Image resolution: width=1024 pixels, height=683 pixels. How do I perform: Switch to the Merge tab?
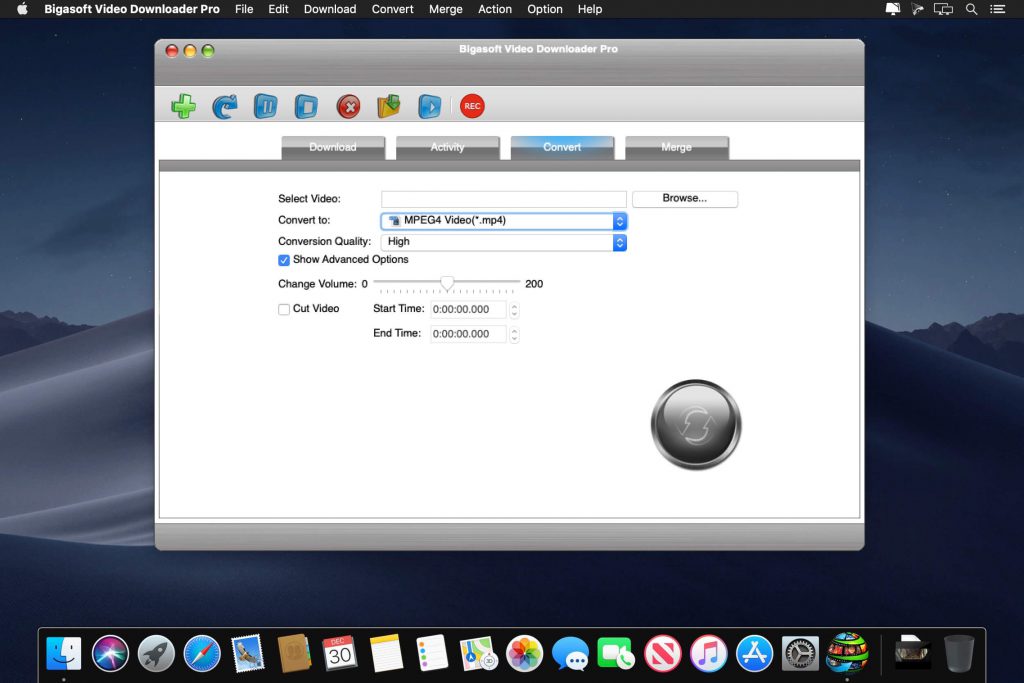(676, 147)
